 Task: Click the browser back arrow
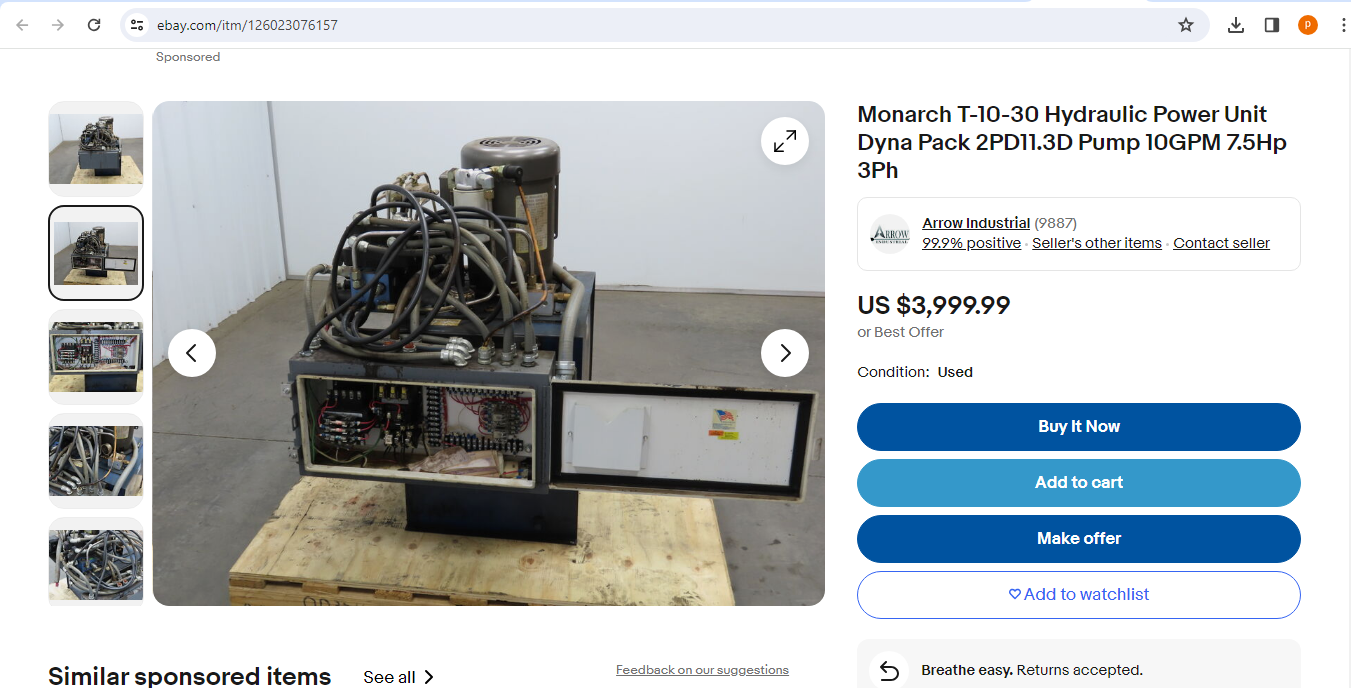click(22, 25)
